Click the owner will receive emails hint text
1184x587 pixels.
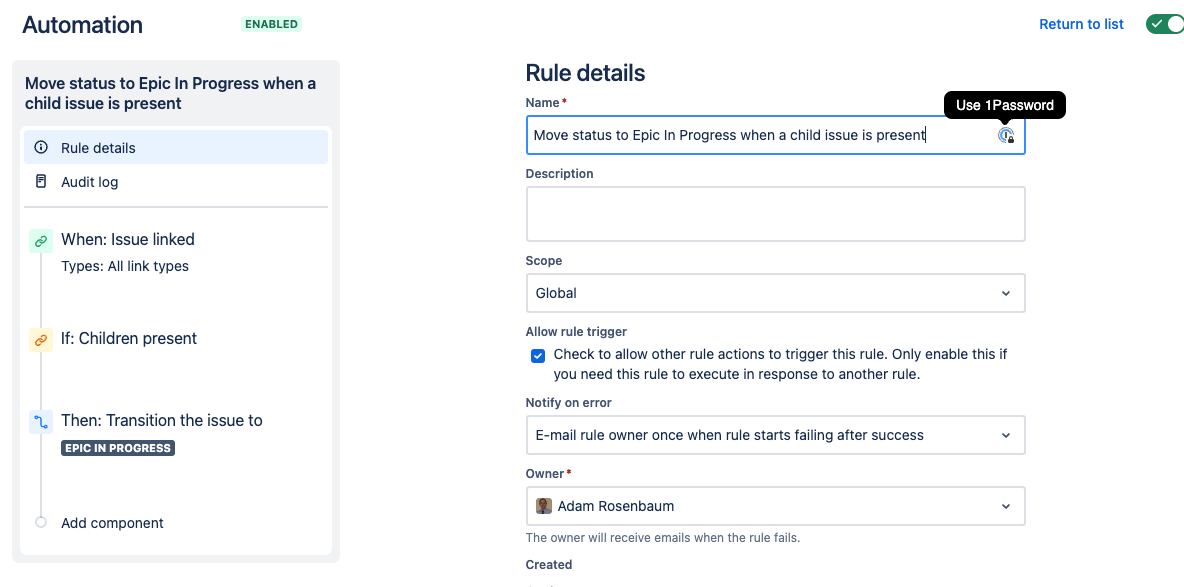[662, 539]
